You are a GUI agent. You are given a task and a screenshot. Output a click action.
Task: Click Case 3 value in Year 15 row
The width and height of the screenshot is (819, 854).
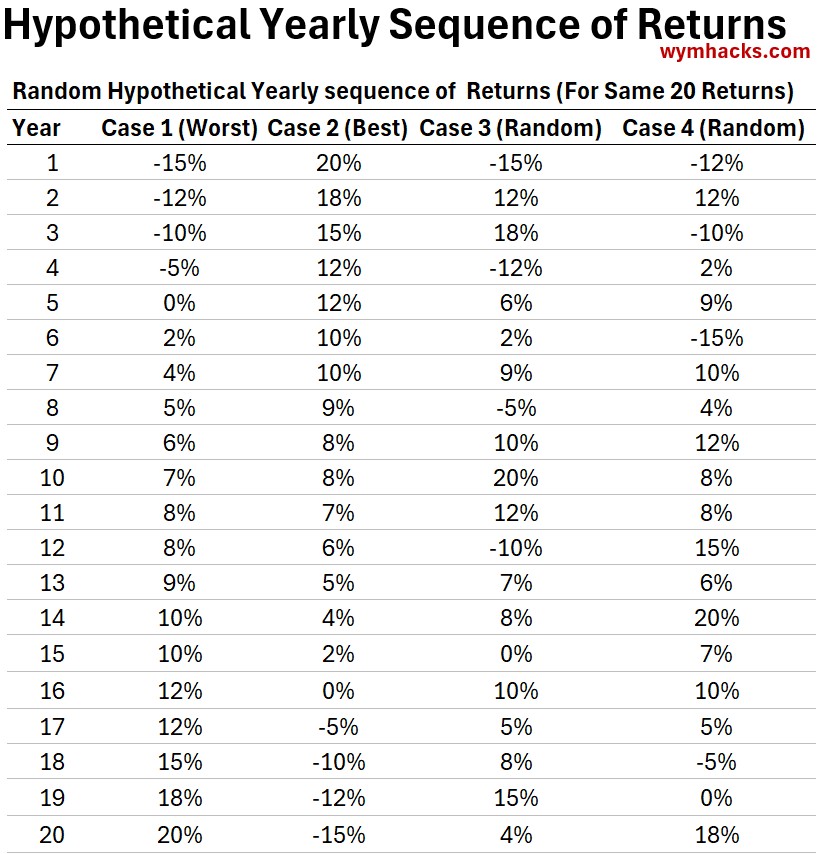point(515,654)
